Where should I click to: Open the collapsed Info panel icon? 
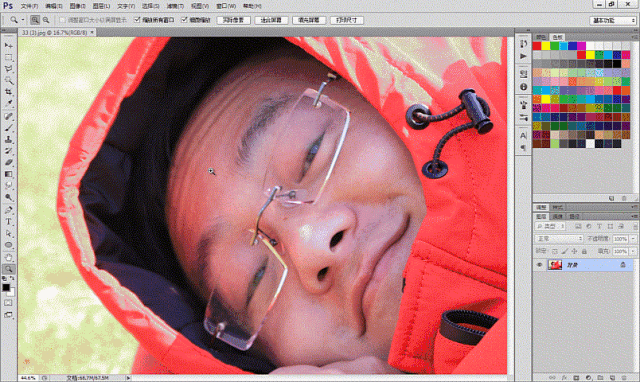coord(523,87)
